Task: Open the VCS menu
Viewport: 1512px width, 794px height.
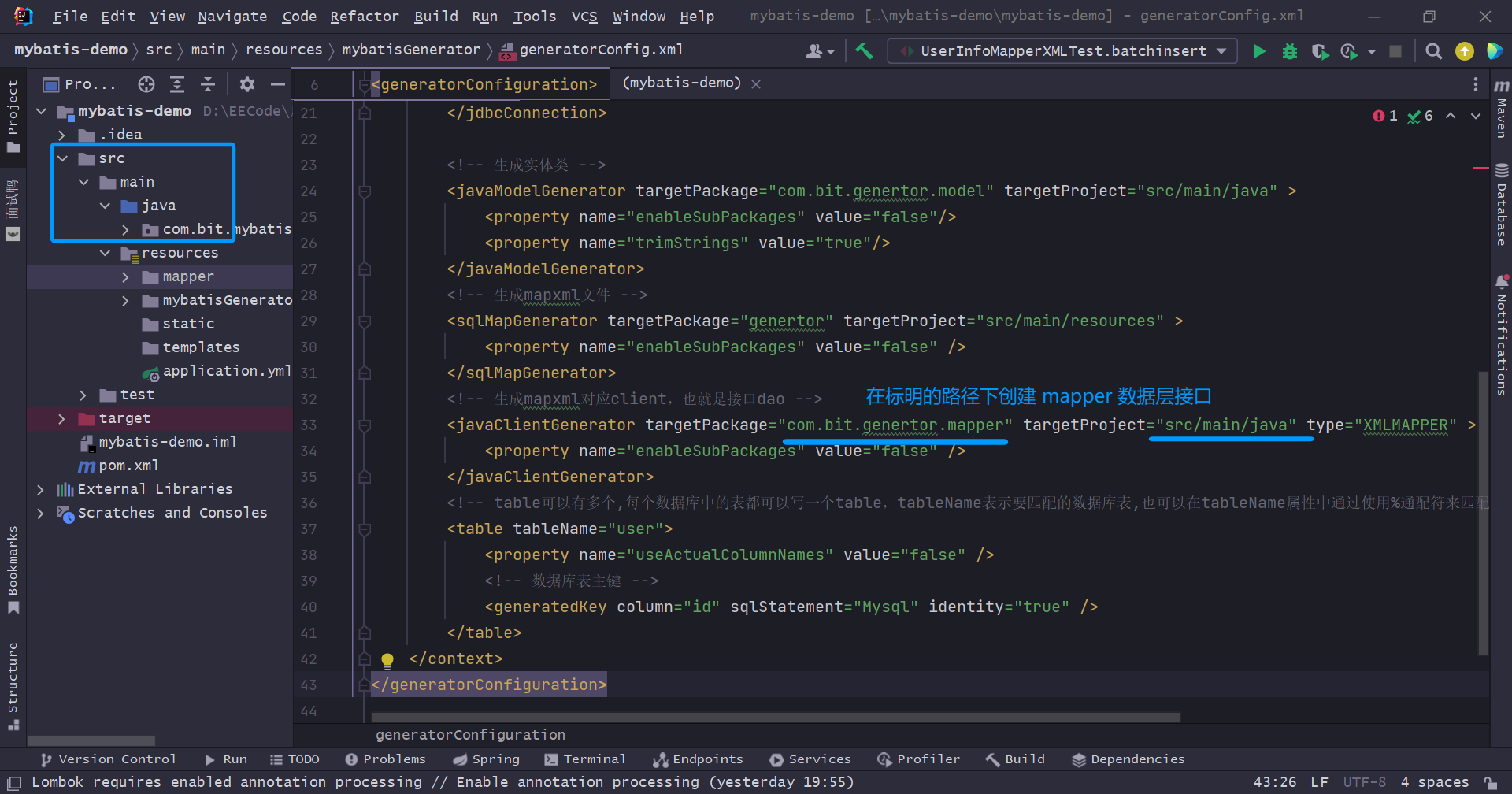Action: [x=584, y=16]
